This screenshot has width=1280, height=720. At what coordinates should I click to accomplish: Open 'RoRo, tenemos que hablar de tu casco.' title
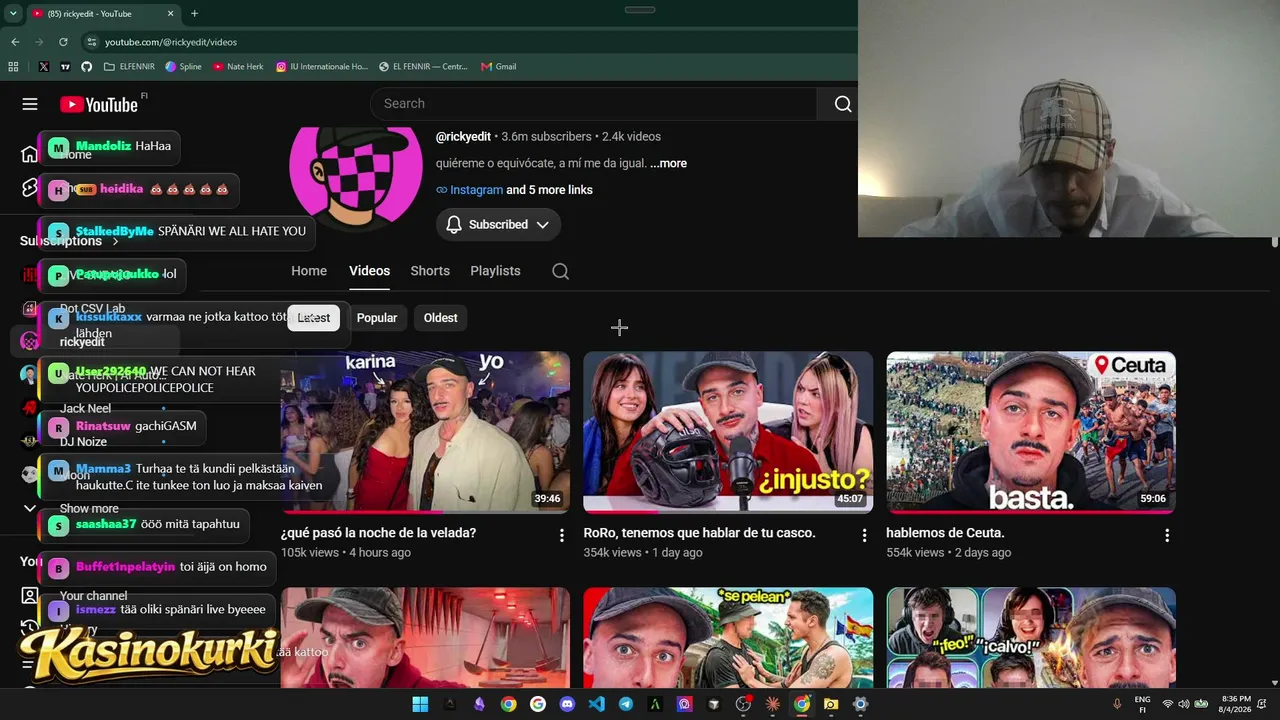(x=699, y=533)
